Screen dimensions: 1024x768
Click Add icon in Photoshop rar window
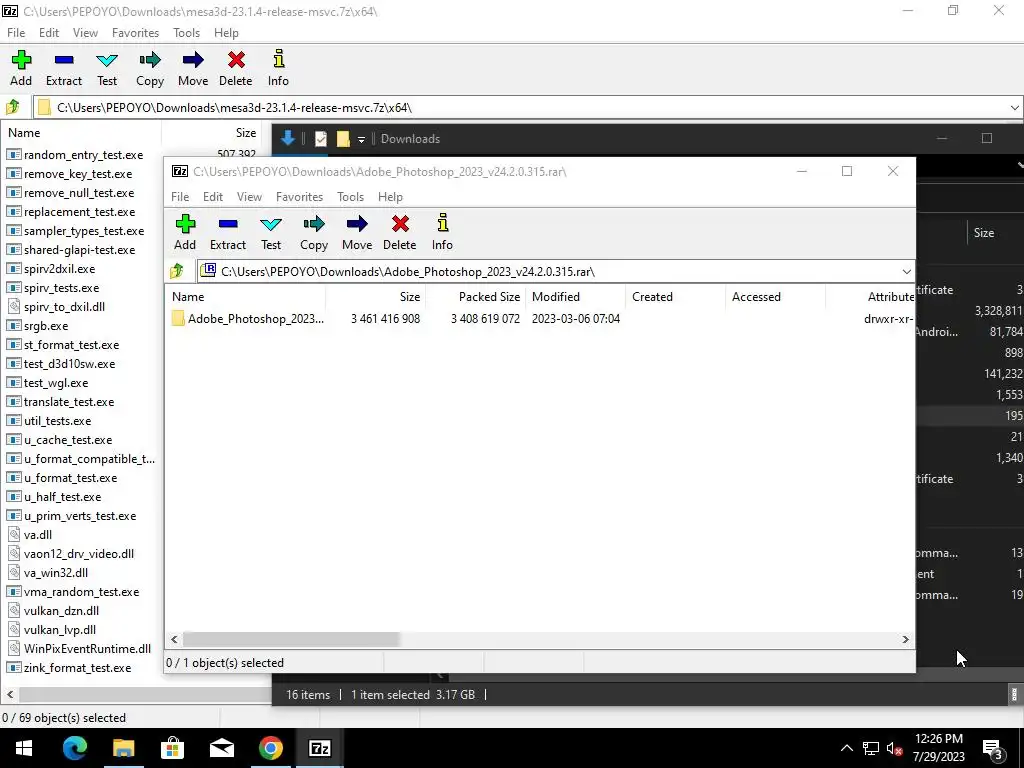(185, 224)
